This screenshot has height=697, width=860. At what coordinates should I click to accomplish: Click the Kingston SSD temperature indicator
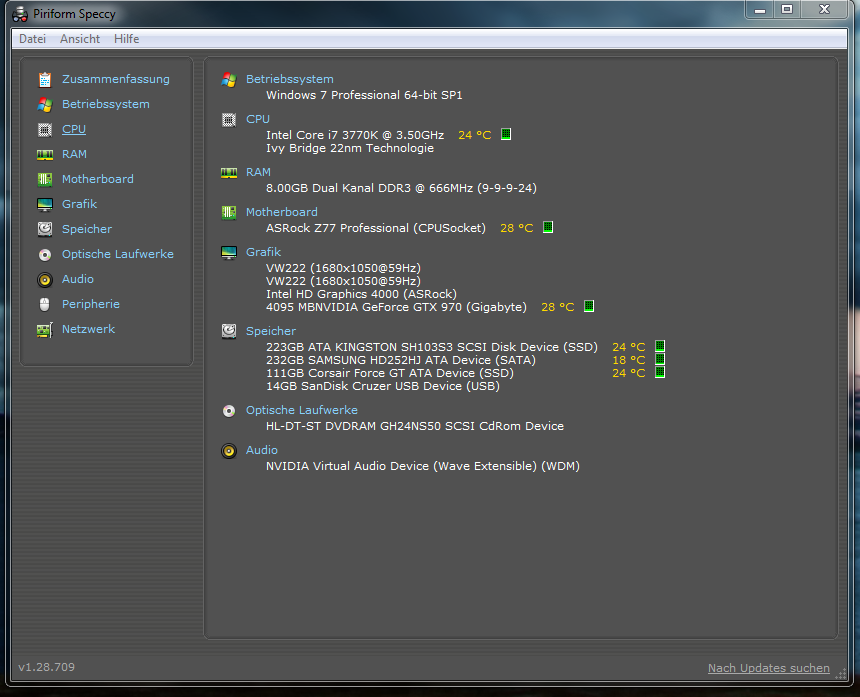click(x=660, y=346)
